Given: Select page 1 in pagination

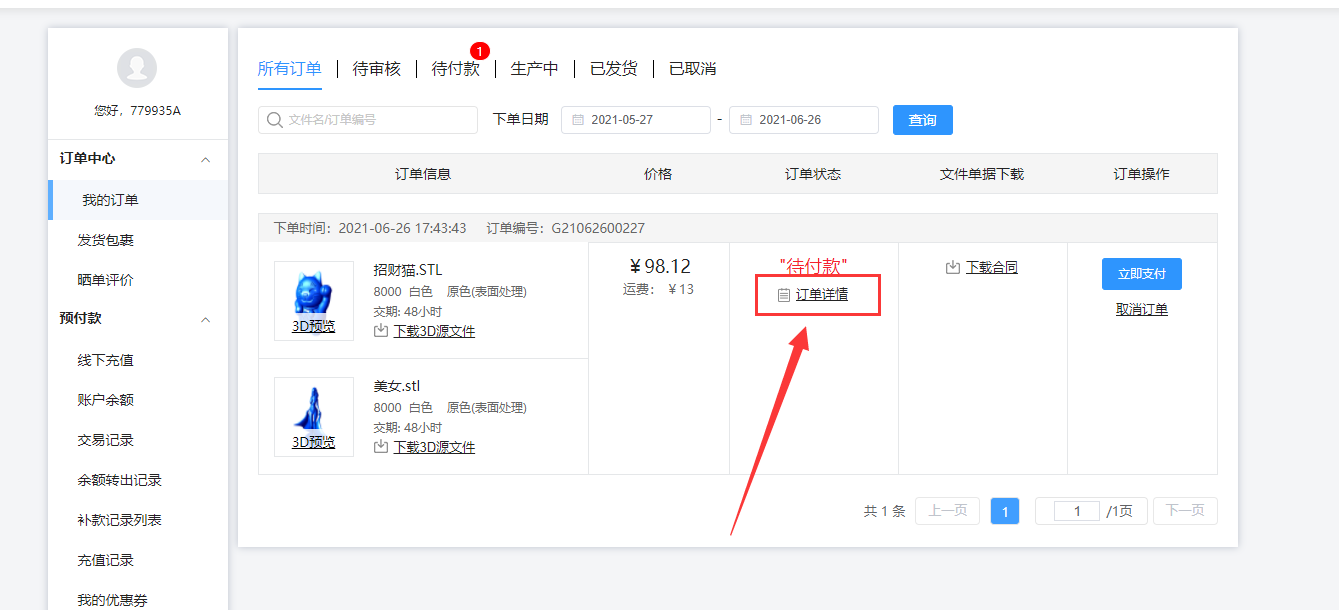Looking at the screenshot, I should coord(1004,511).
